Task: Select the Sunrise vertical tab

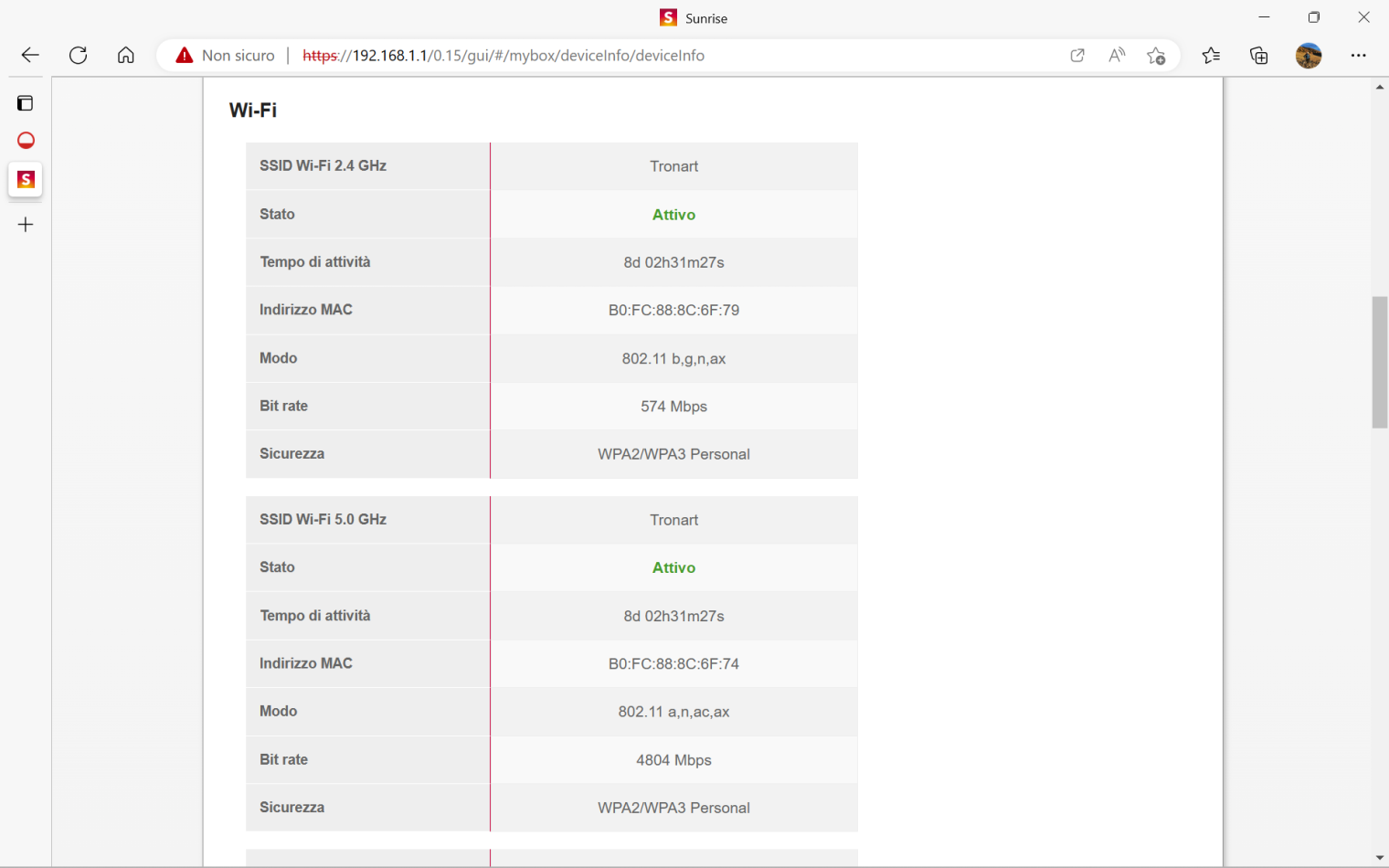Action: click(x=26, y=180)
